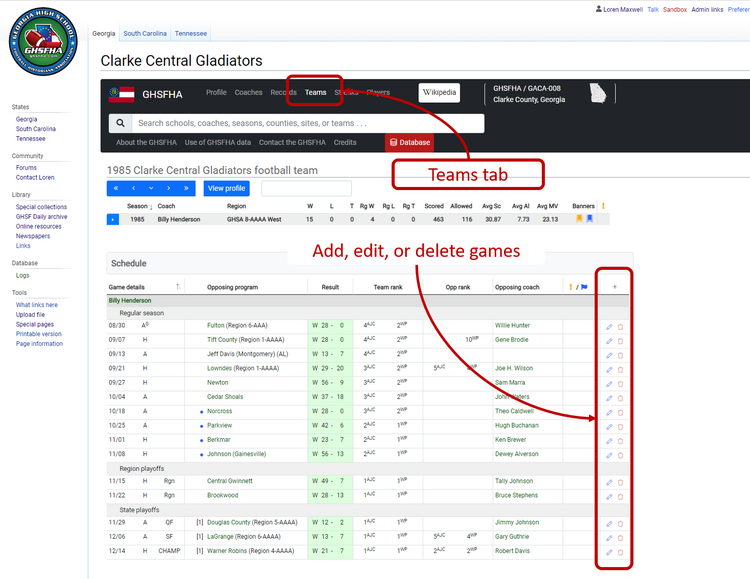The height and width of the screenshot is (579, 750).
Task: Focus the search schools input field
Action: pos(308,123)
